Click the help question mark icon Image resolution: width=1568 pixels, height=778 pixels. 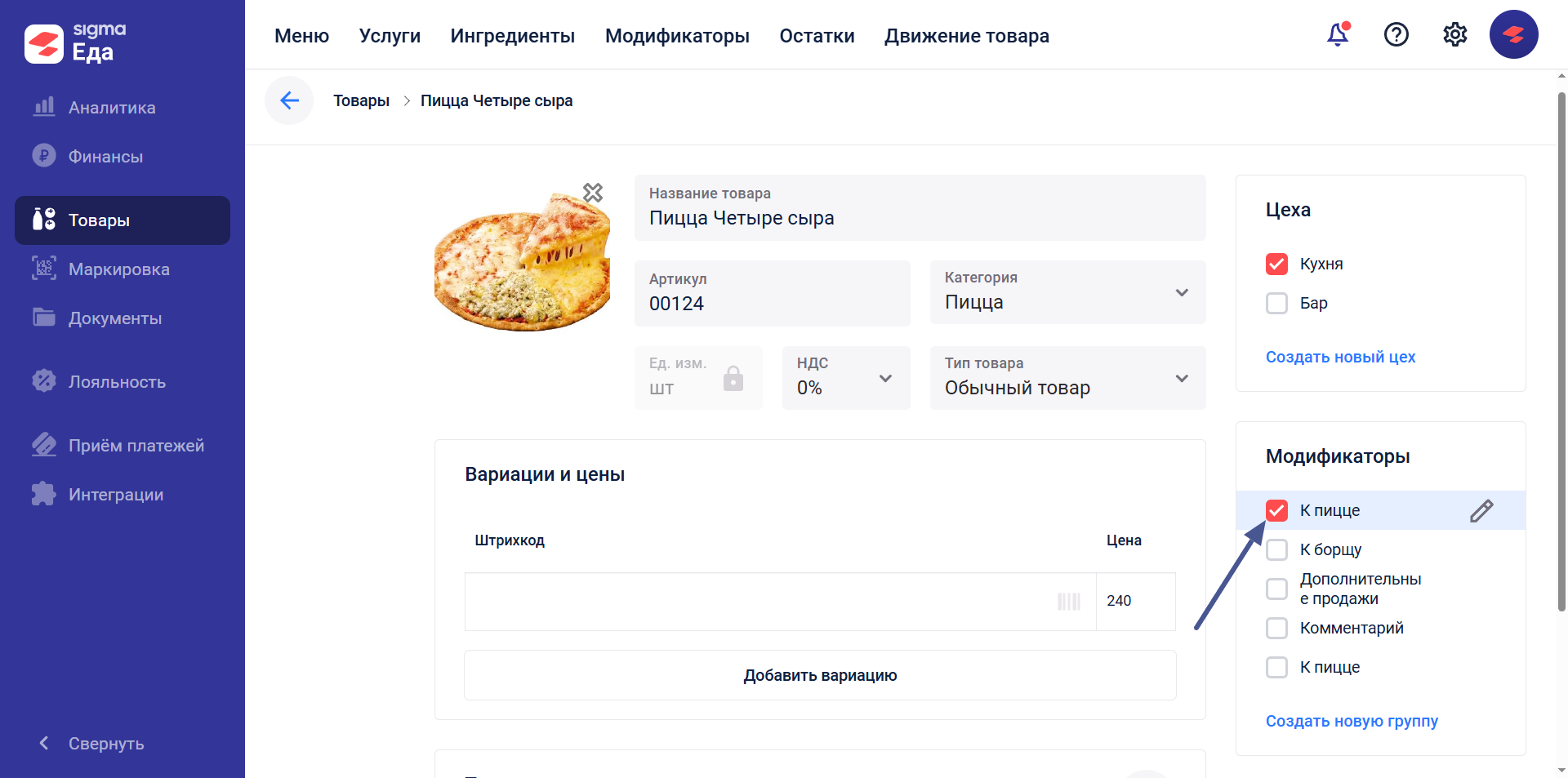1396,35
